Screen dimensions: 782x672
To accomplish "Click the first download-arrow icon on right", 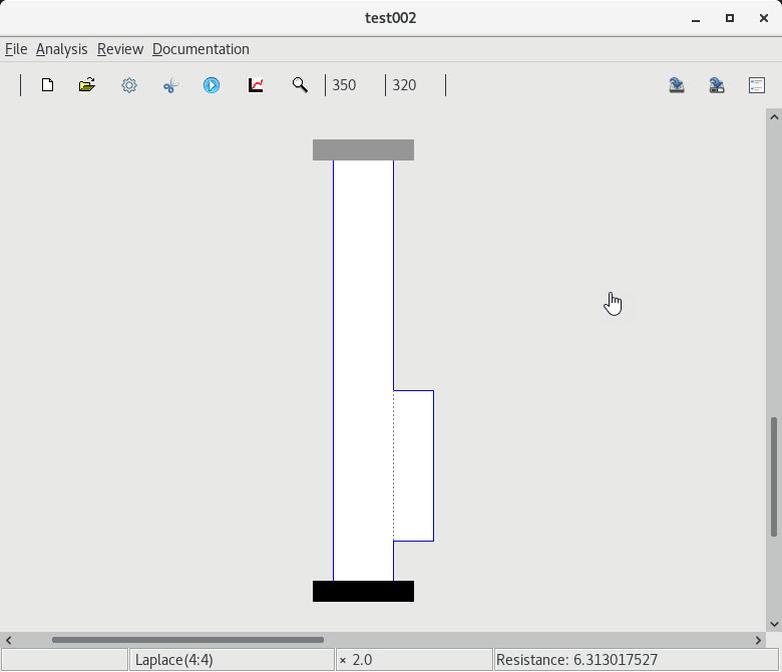I will (677, 85).
